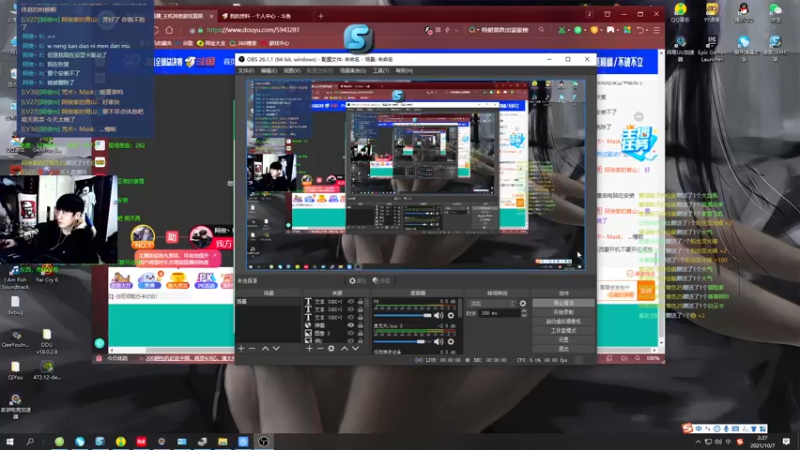Open the browser shield extension icon

point(594,30)
